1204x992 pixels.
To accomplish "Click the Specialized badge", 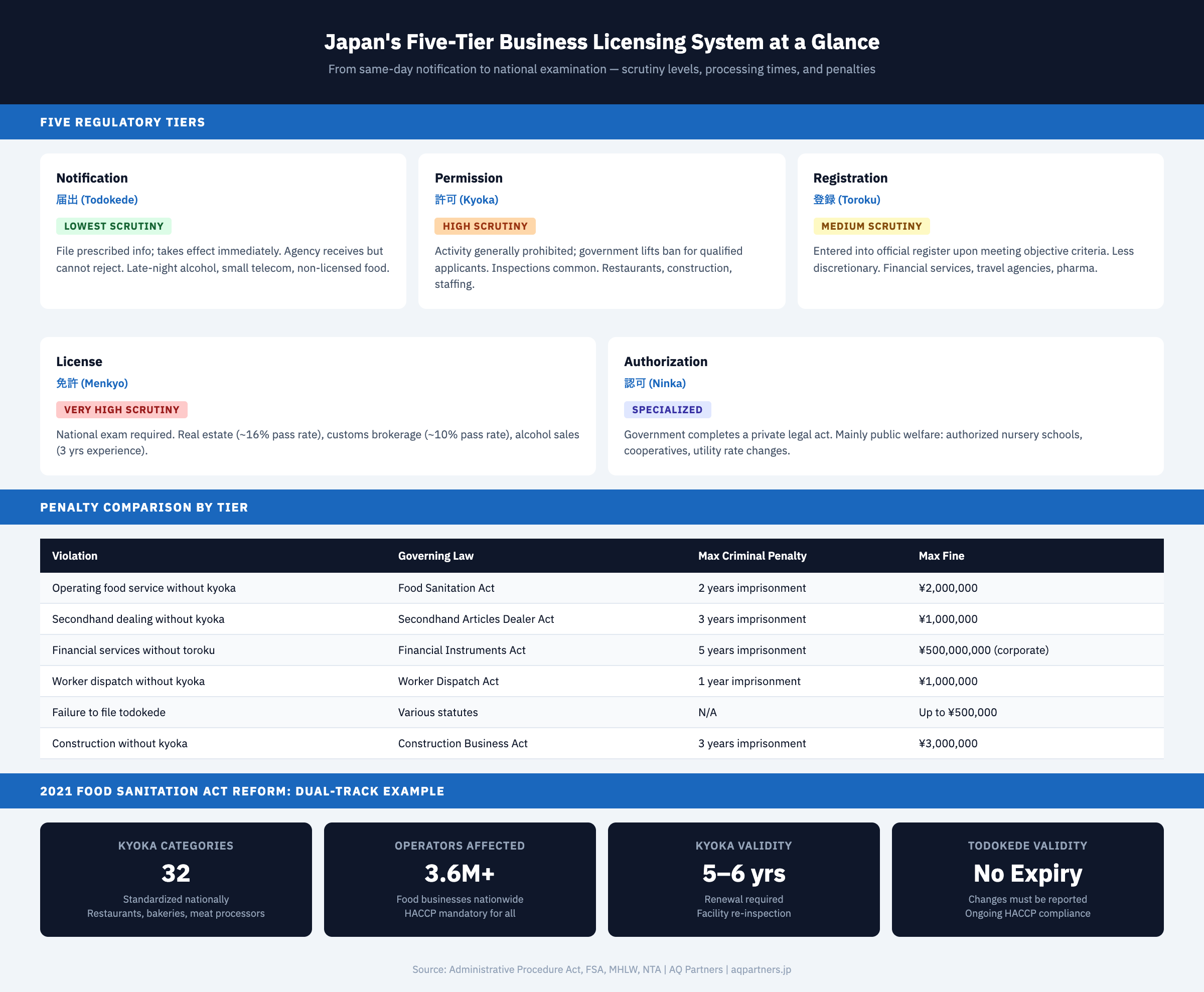I will [667, 410].
